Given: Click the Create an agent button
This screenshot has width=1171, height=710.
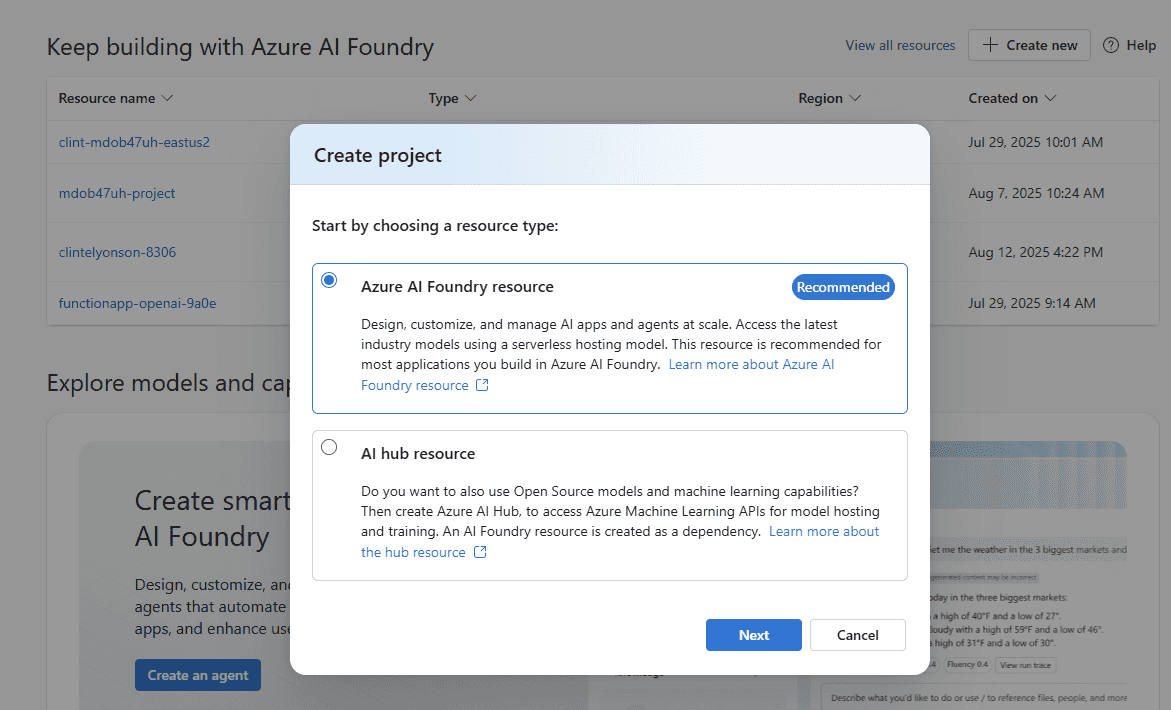Looking at the screenshot, I should [198, 675].
